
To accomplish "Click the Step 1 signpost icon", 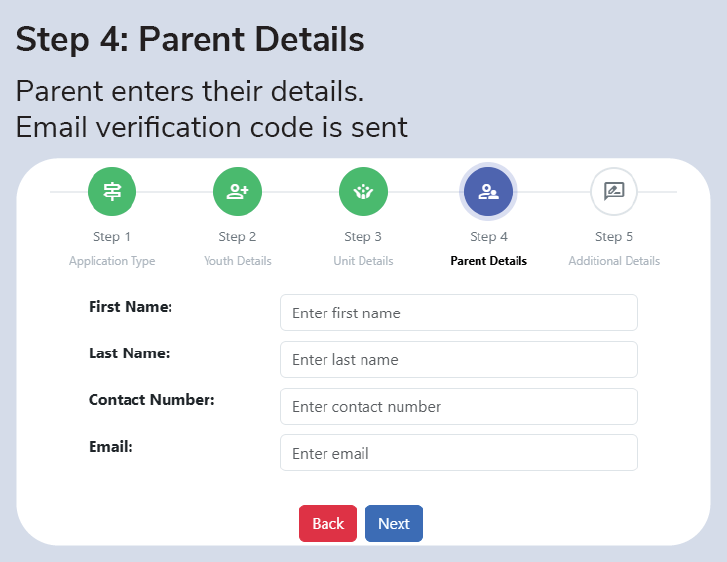I will (x=112, y=192).
